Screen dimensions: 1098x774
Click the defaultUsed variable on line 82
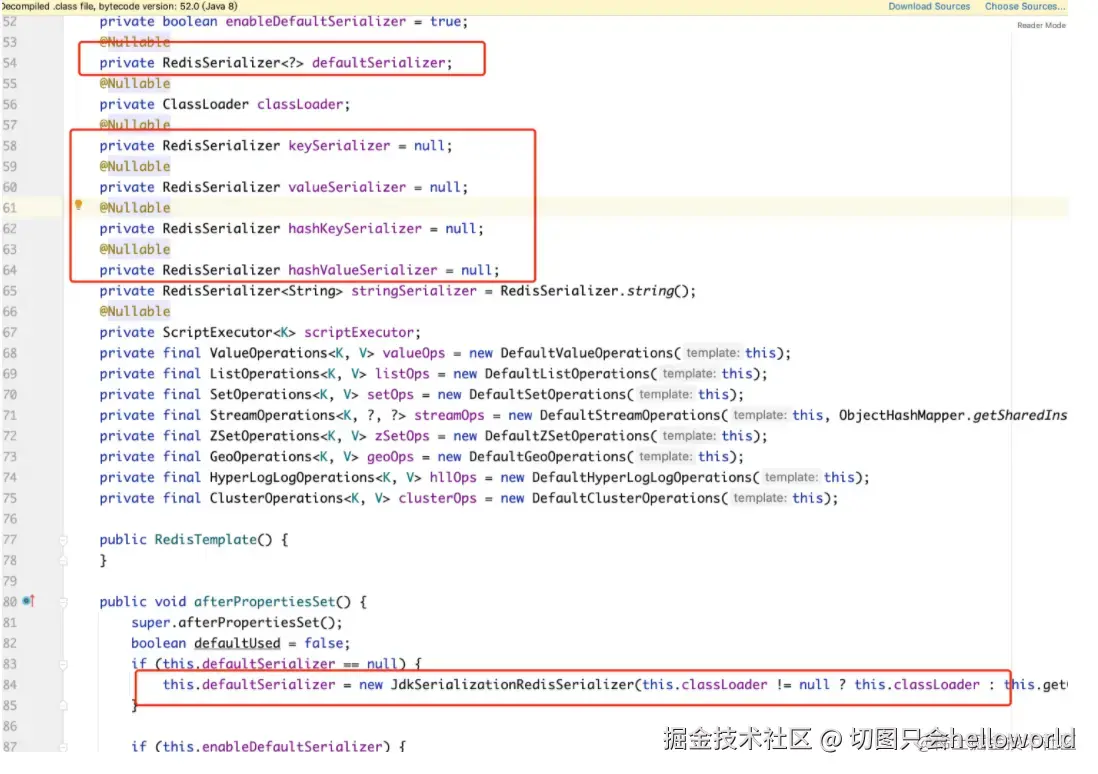tap(237, 643)
